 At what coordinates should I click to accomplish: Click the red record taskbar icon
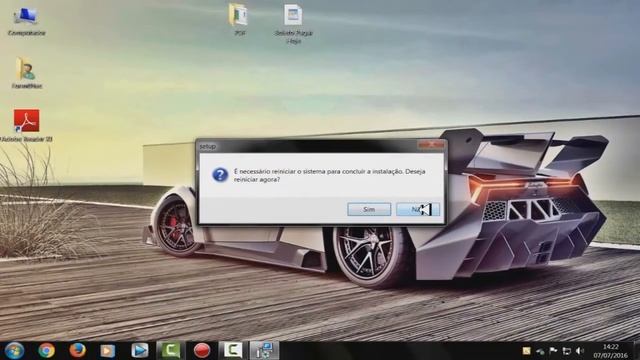(x=202, y=350)
